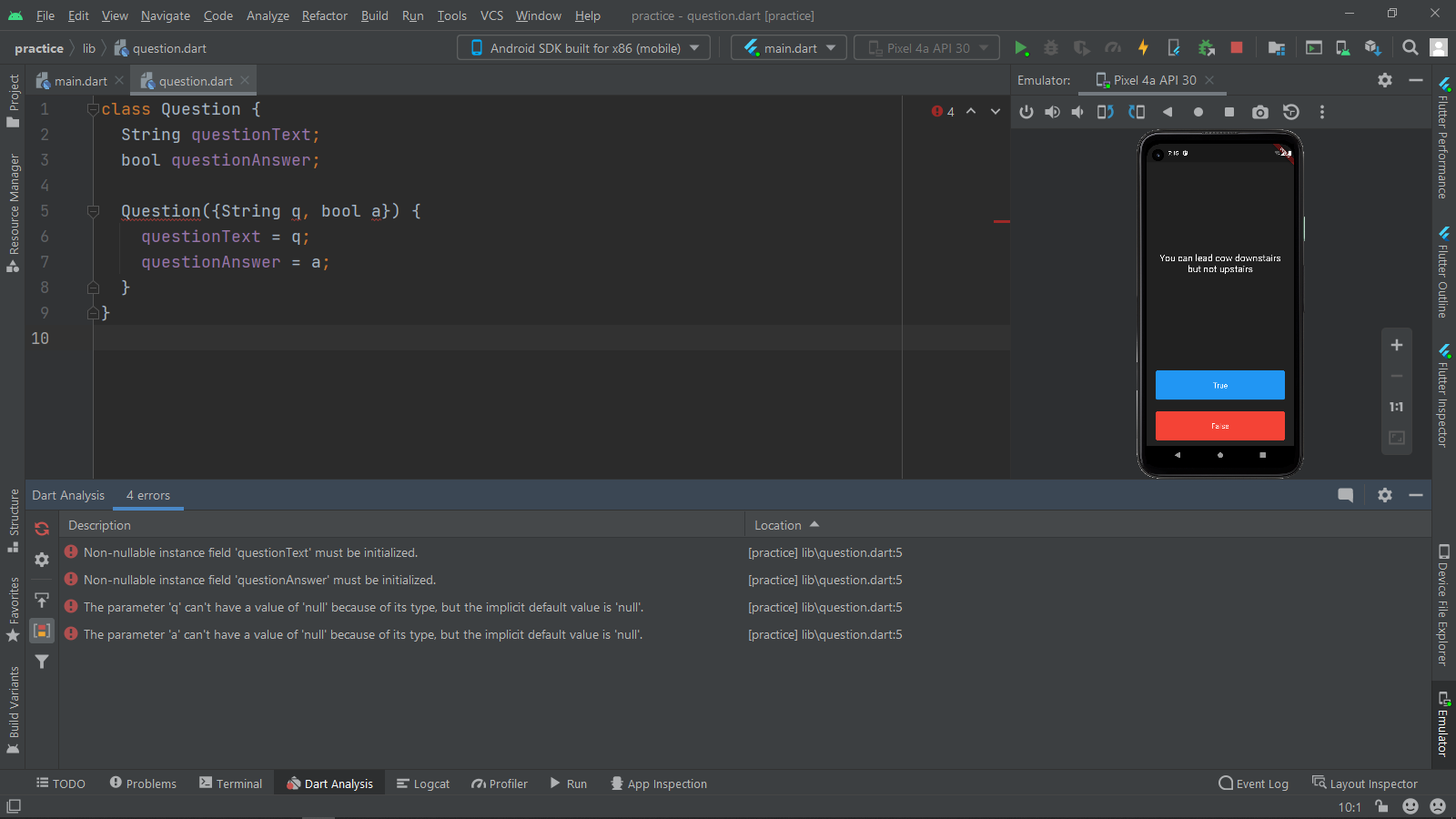Open Device Manager icon in main toolbar
Screen dimensions: 1456x819
point(1342,48)
